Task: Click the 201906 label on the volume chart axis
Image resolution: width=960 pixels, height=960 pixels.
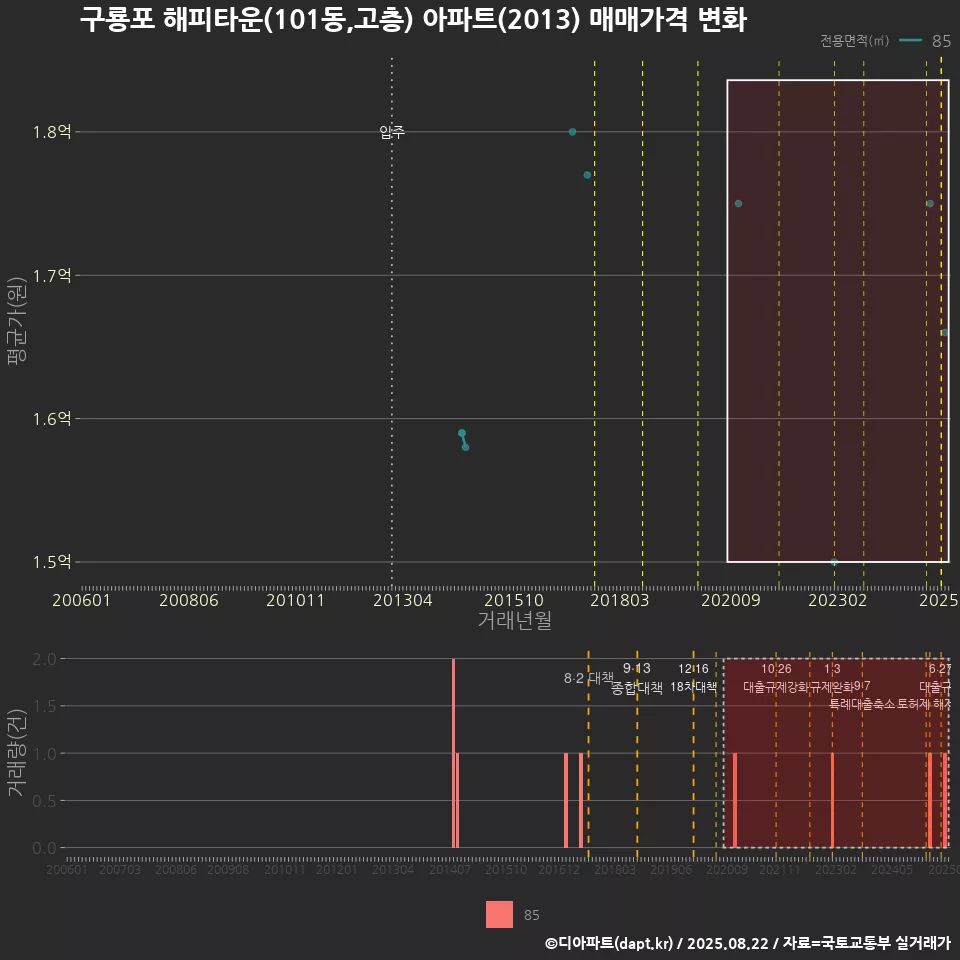Action: click(671, 869)
